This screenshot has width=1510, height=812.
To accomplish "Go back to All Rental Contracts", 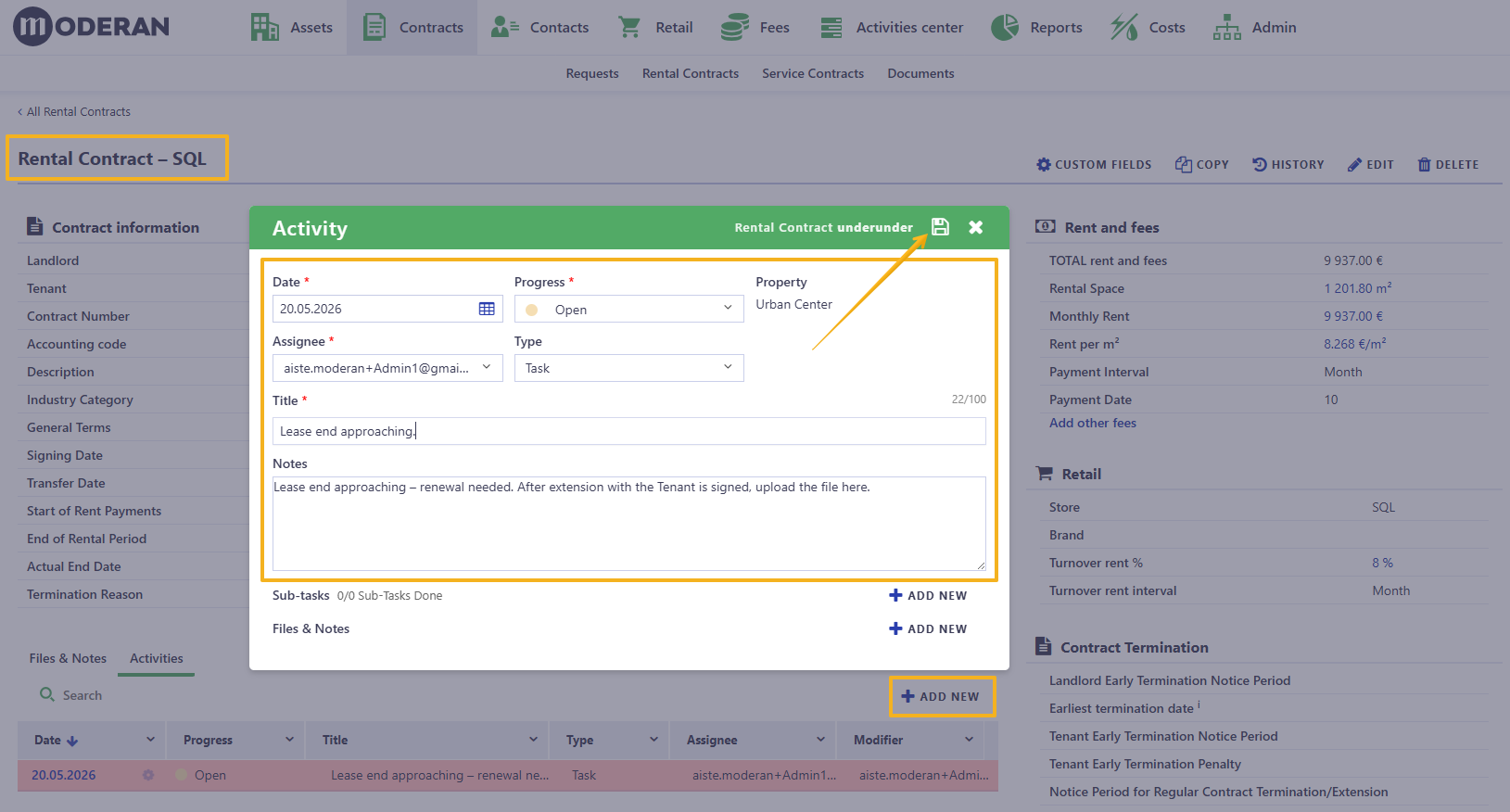I will pyautogui.click(x=74, y=111).
